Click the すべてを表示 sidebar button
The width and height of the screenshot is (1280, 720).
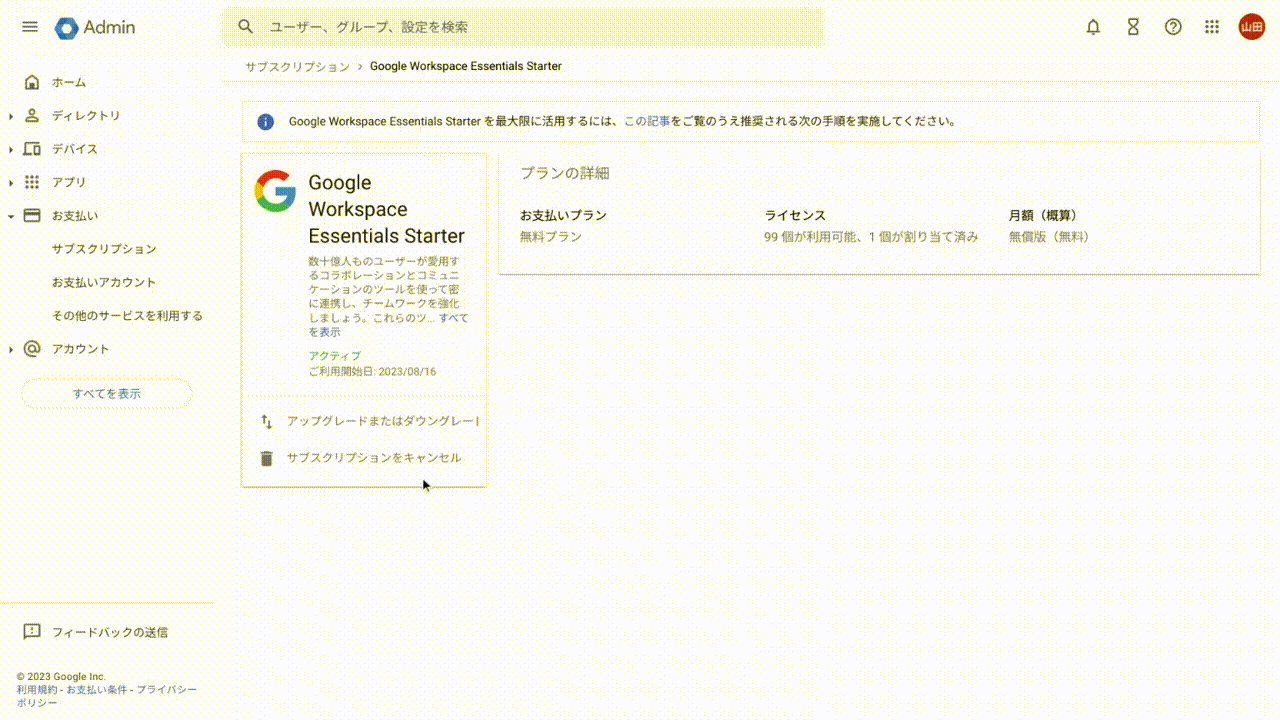point(107,393)
